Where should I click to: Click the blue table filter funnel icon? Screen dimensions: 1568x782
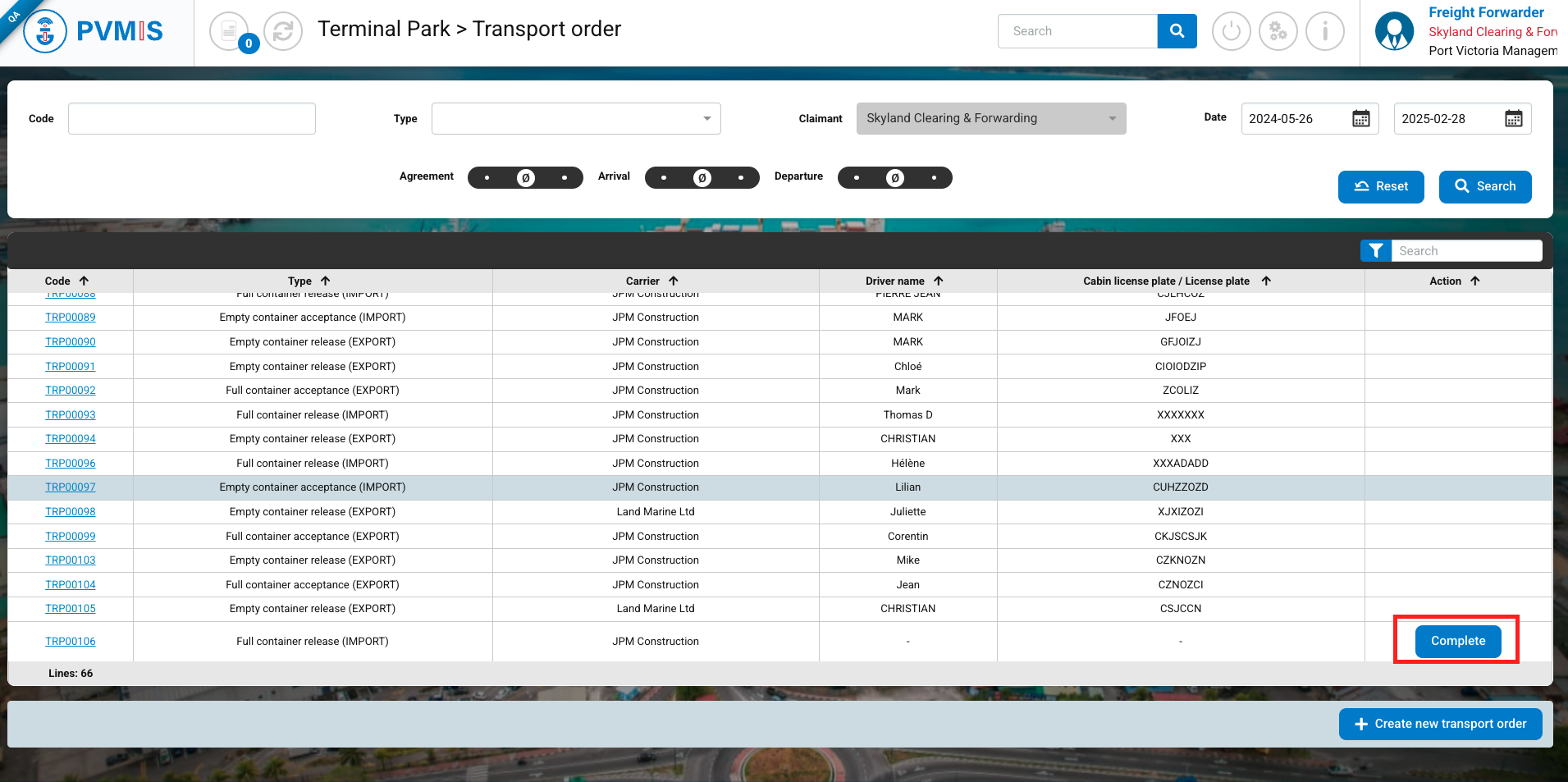tap(1376, 251)
